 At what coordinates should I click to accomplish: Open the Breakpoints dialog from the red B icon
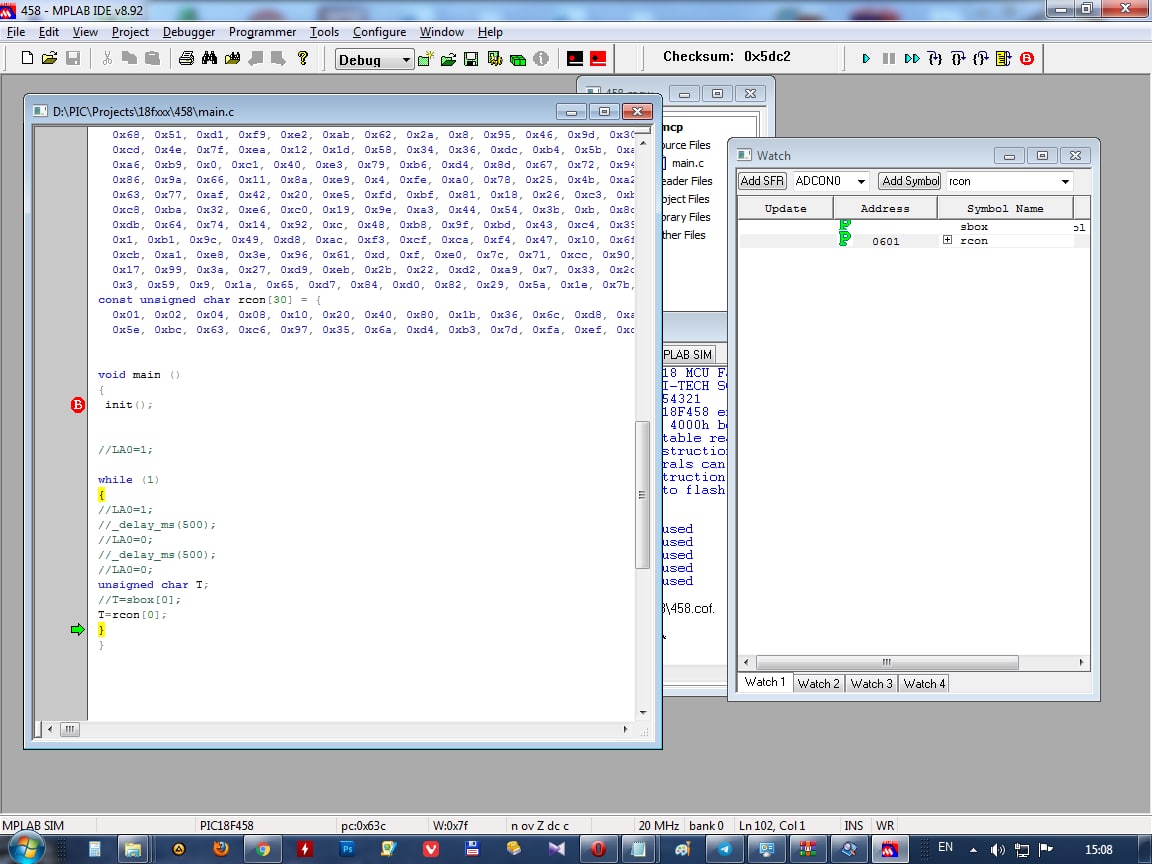click(x=1027, y=58)
